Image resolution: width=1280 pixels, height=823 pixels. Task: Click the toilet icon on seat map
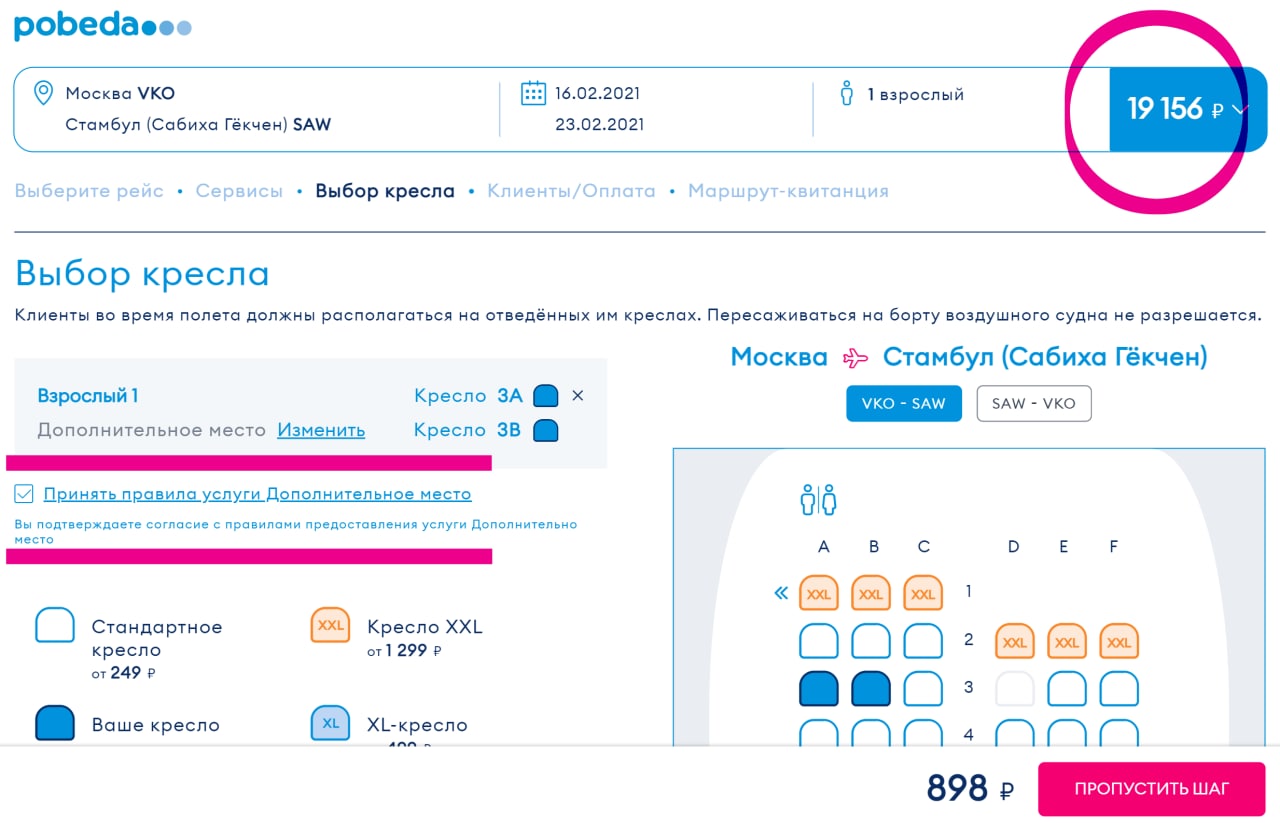818,499
